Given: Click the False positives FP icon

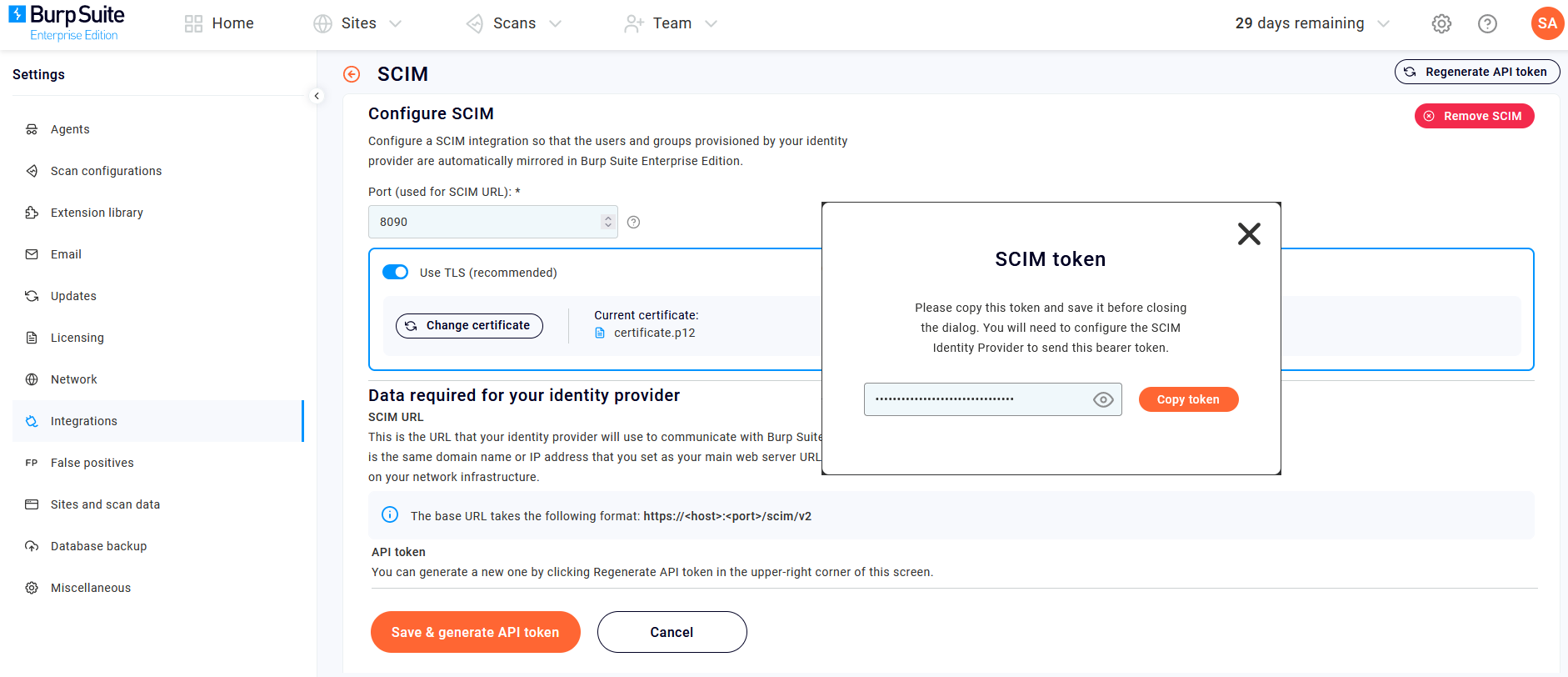Looking at the screenshot, I should (32, 463).
